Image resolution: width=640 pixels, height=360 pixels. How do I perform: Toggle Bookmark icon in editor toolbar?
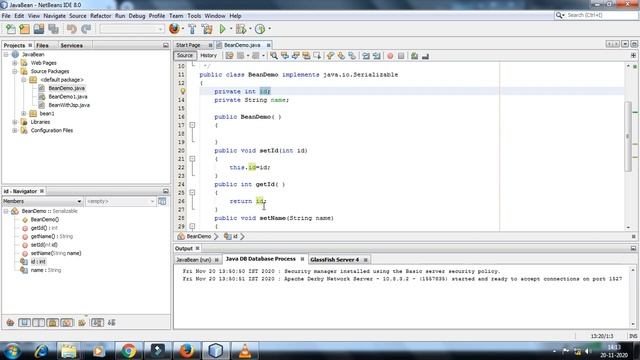[x=352, y=56]
